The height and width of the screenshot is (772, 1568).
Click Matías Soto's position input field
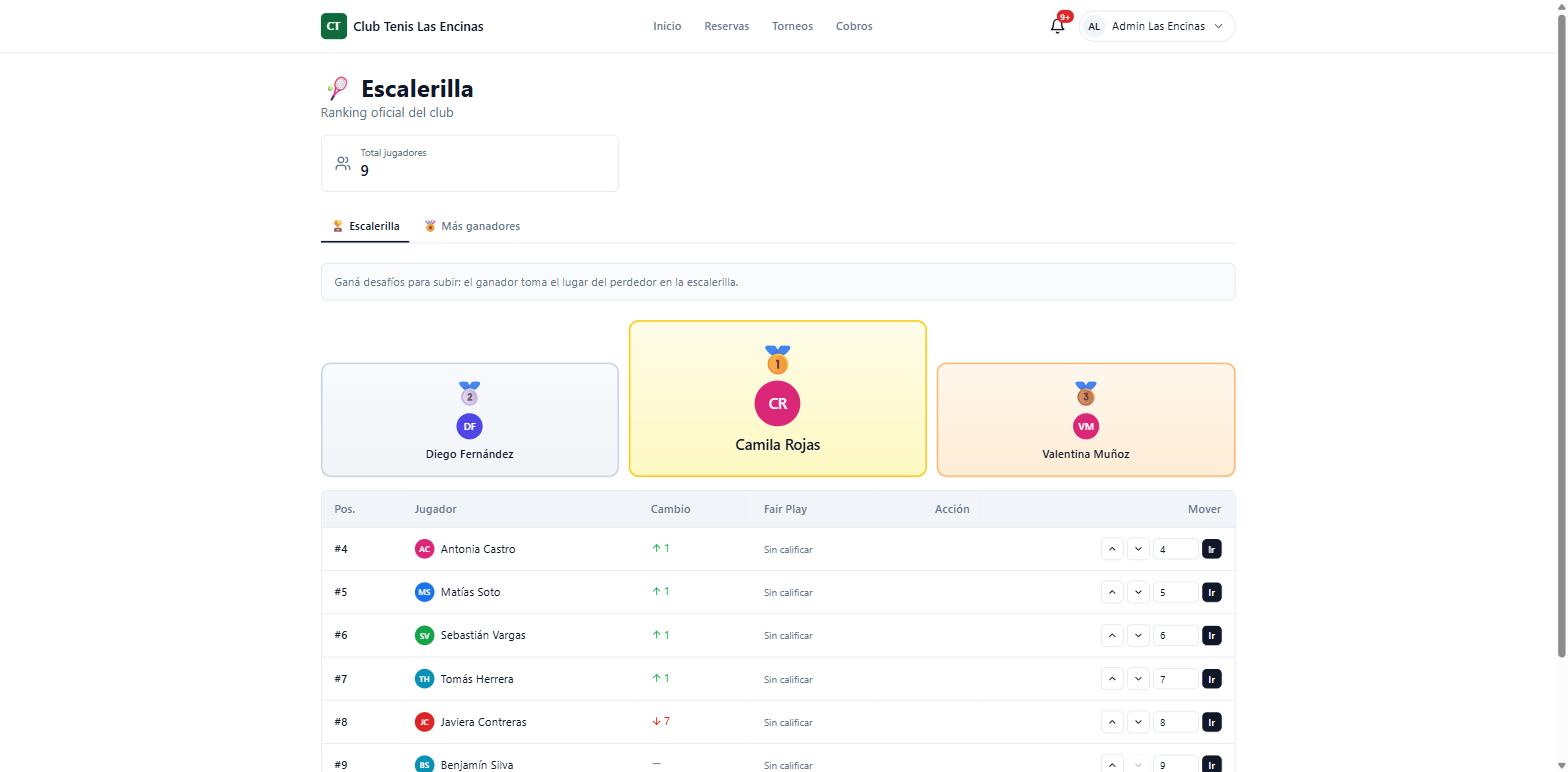pyautogui.click(x=1175, y=592)
